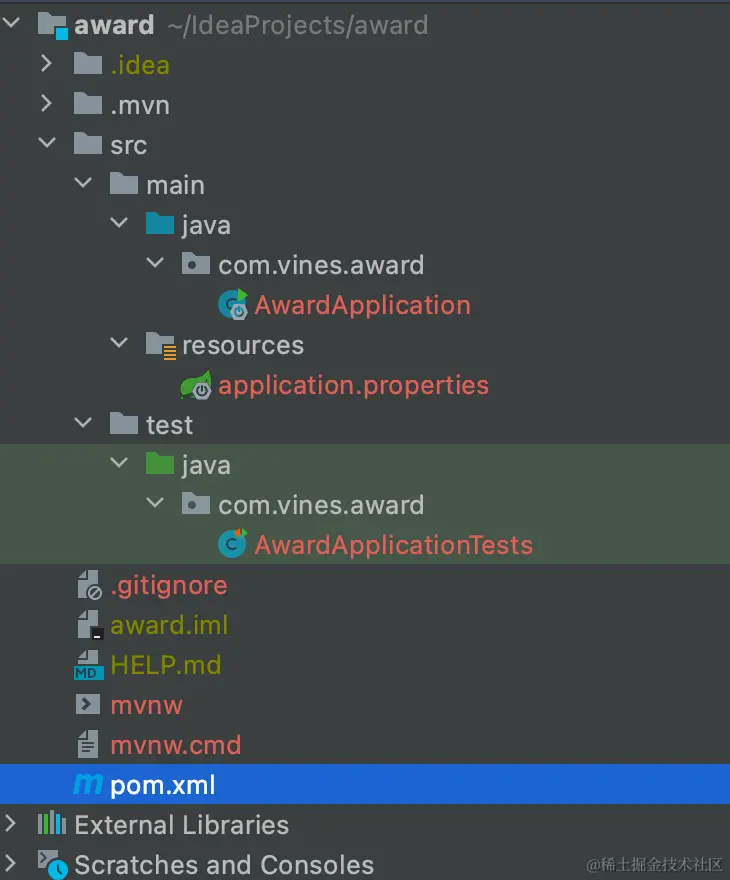Select the mvnw.cmd file
The width and height of the screenshot is (730, 880).
point(176,745)
